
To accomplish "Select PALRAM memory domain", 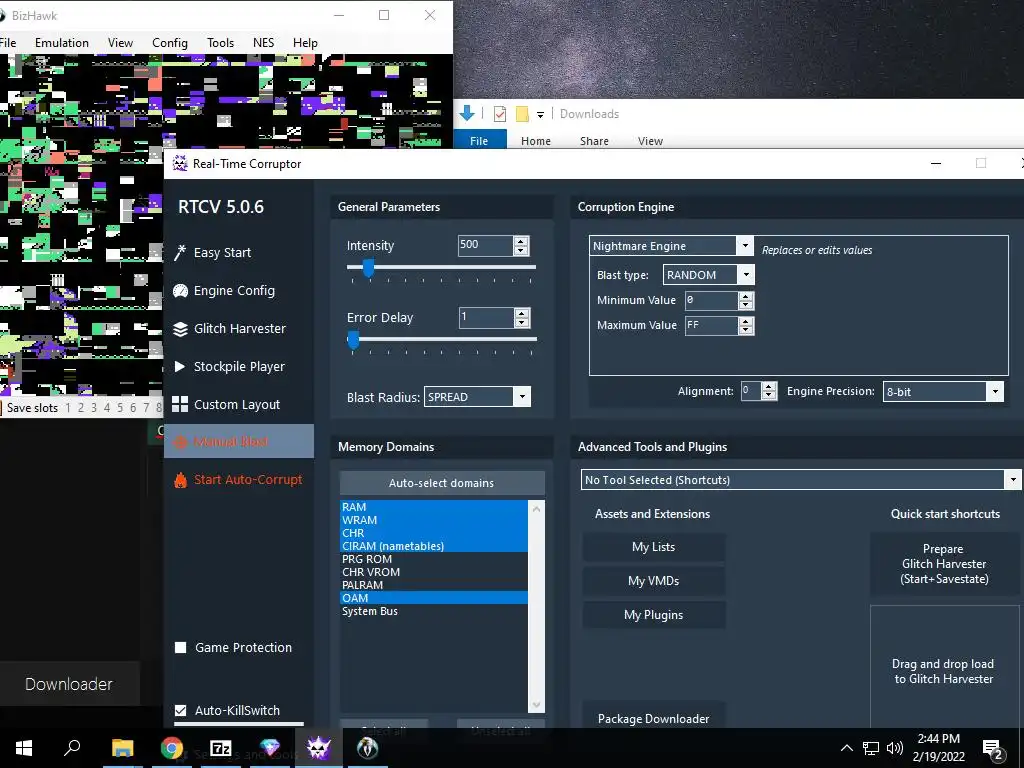I will click(434, 585).
